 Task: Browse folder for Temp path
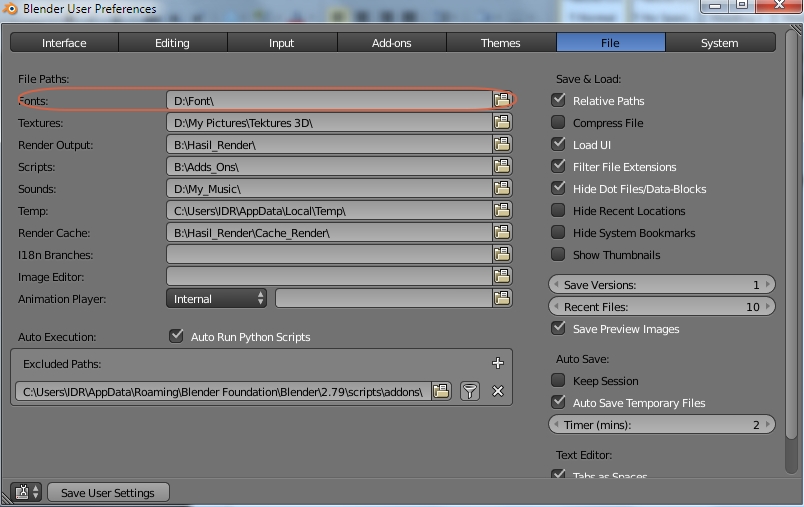pos(502,210)
